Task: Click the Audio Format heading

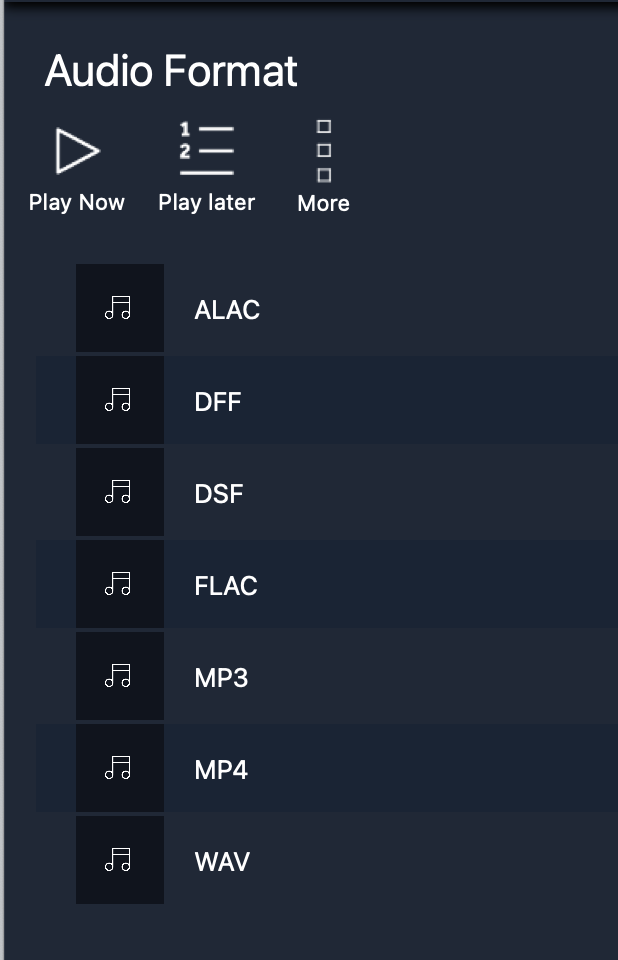Action: click(171, 70)
